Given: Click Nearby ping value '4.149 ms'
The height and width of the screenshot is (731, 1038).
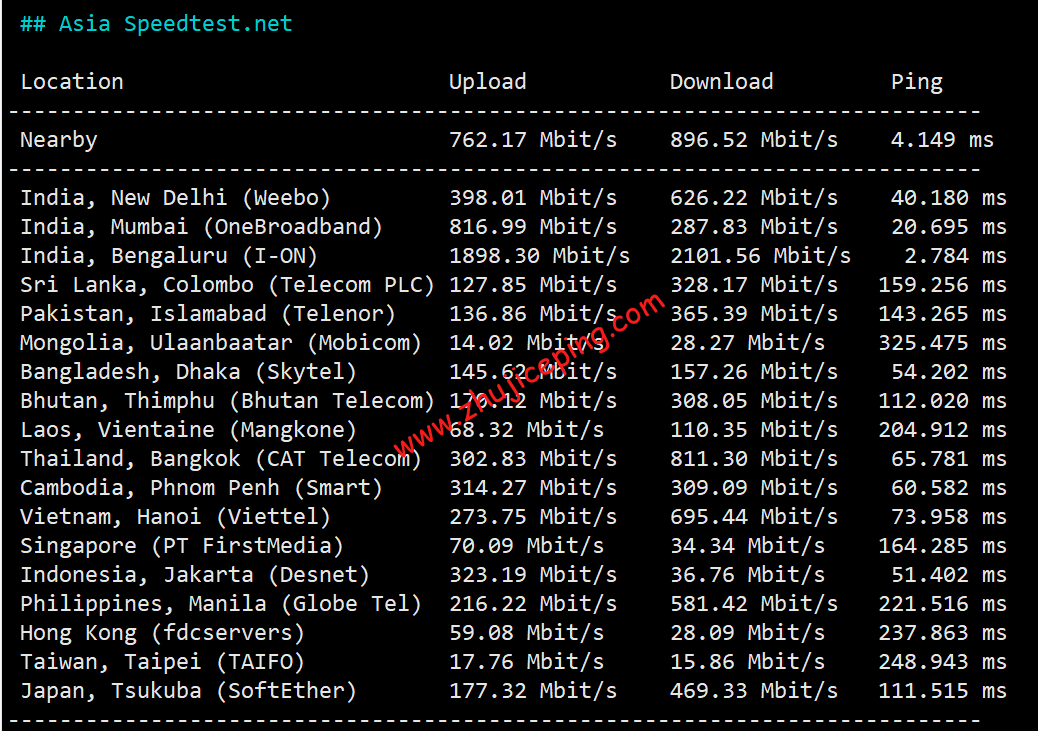Looking at the screenshot, I should point(942,140).
